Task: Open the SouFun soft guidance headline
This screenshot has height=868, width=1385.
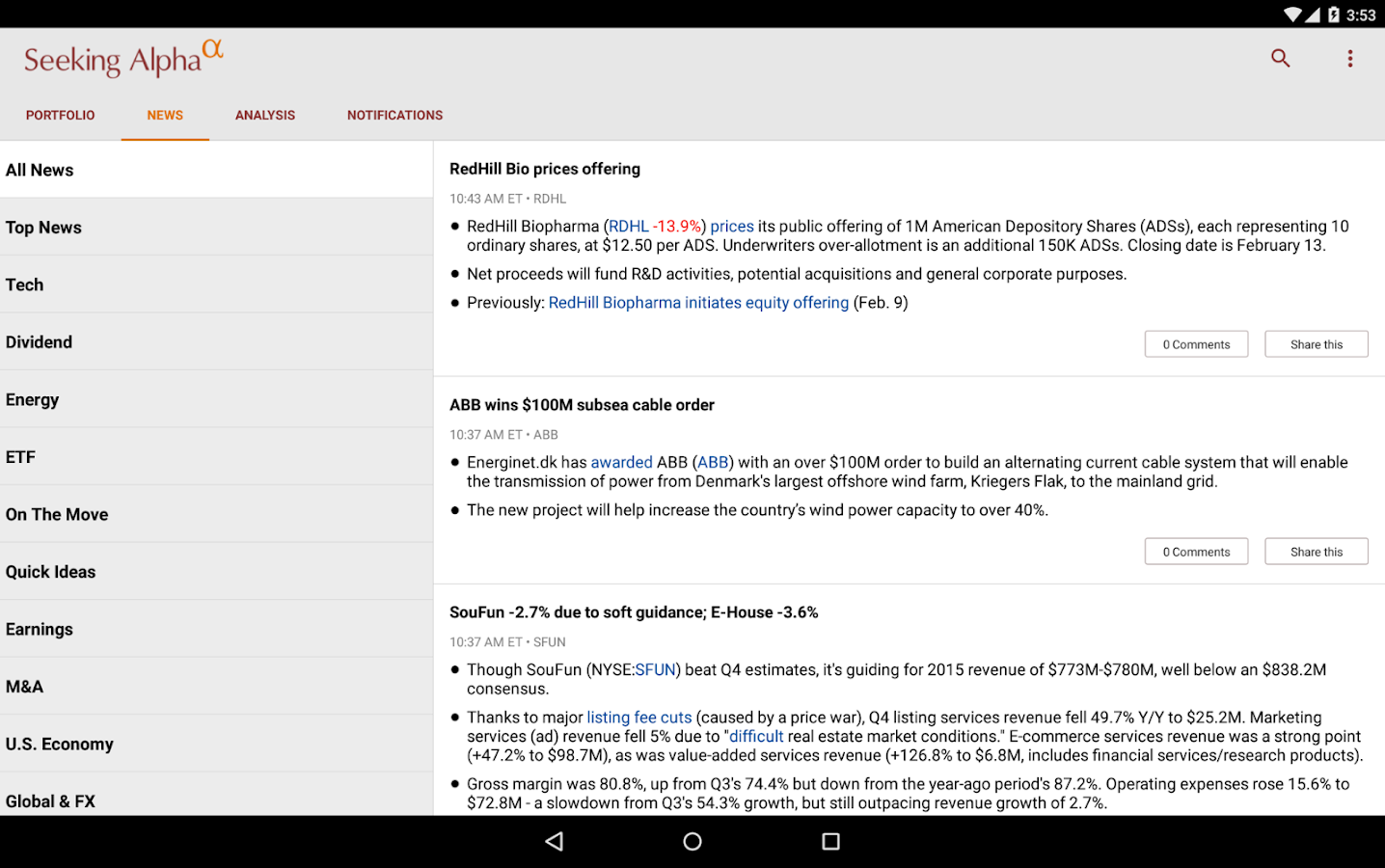Action: coord(634,612)
